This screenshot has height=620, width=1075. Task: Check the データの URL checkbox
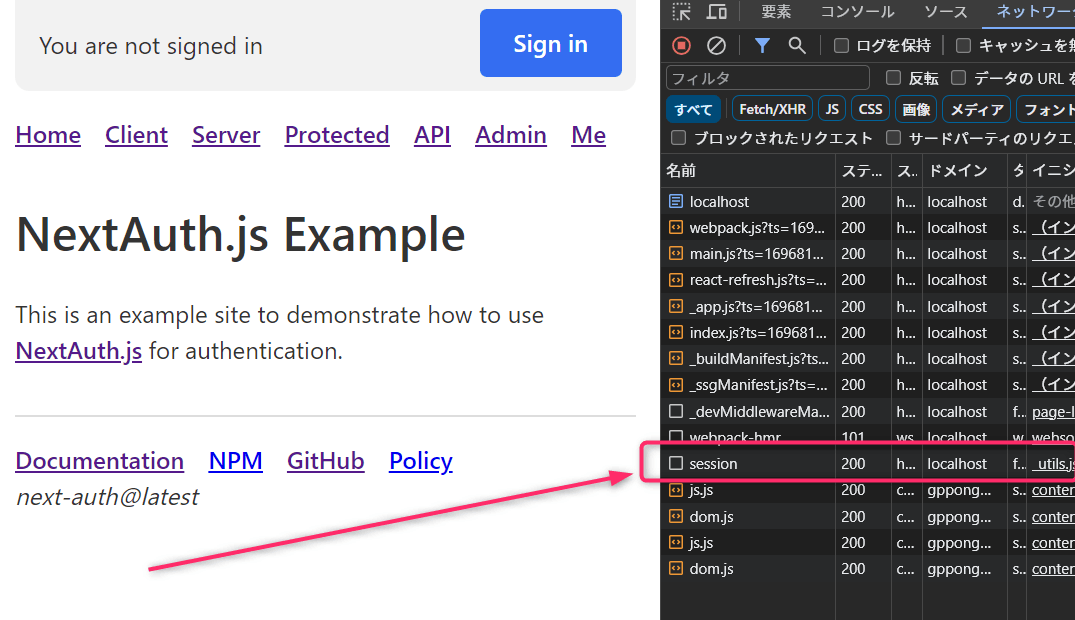[958, 78]
